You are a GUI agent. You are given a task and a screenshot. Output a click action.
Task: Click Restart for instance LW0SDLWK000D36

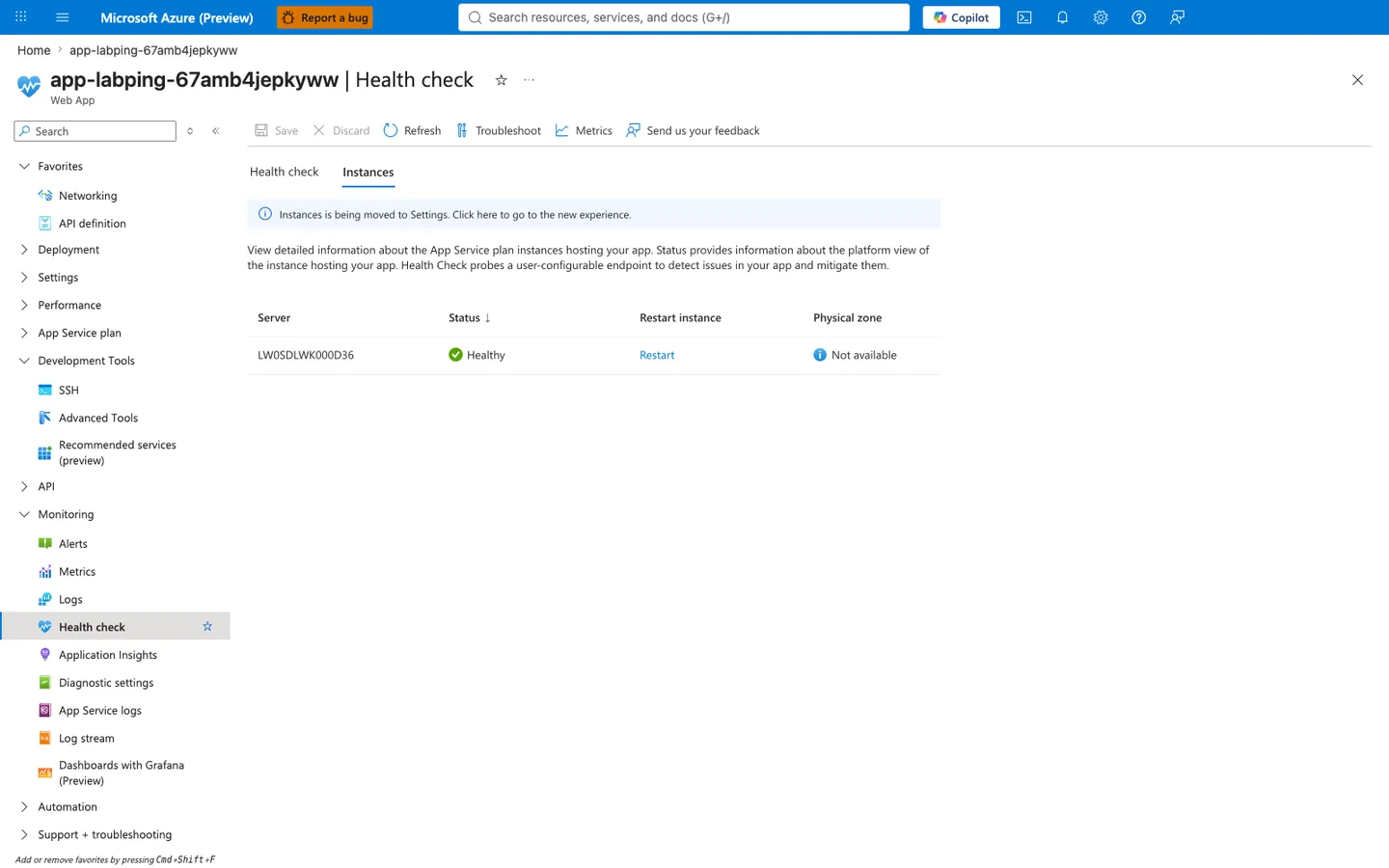(657, 355)
